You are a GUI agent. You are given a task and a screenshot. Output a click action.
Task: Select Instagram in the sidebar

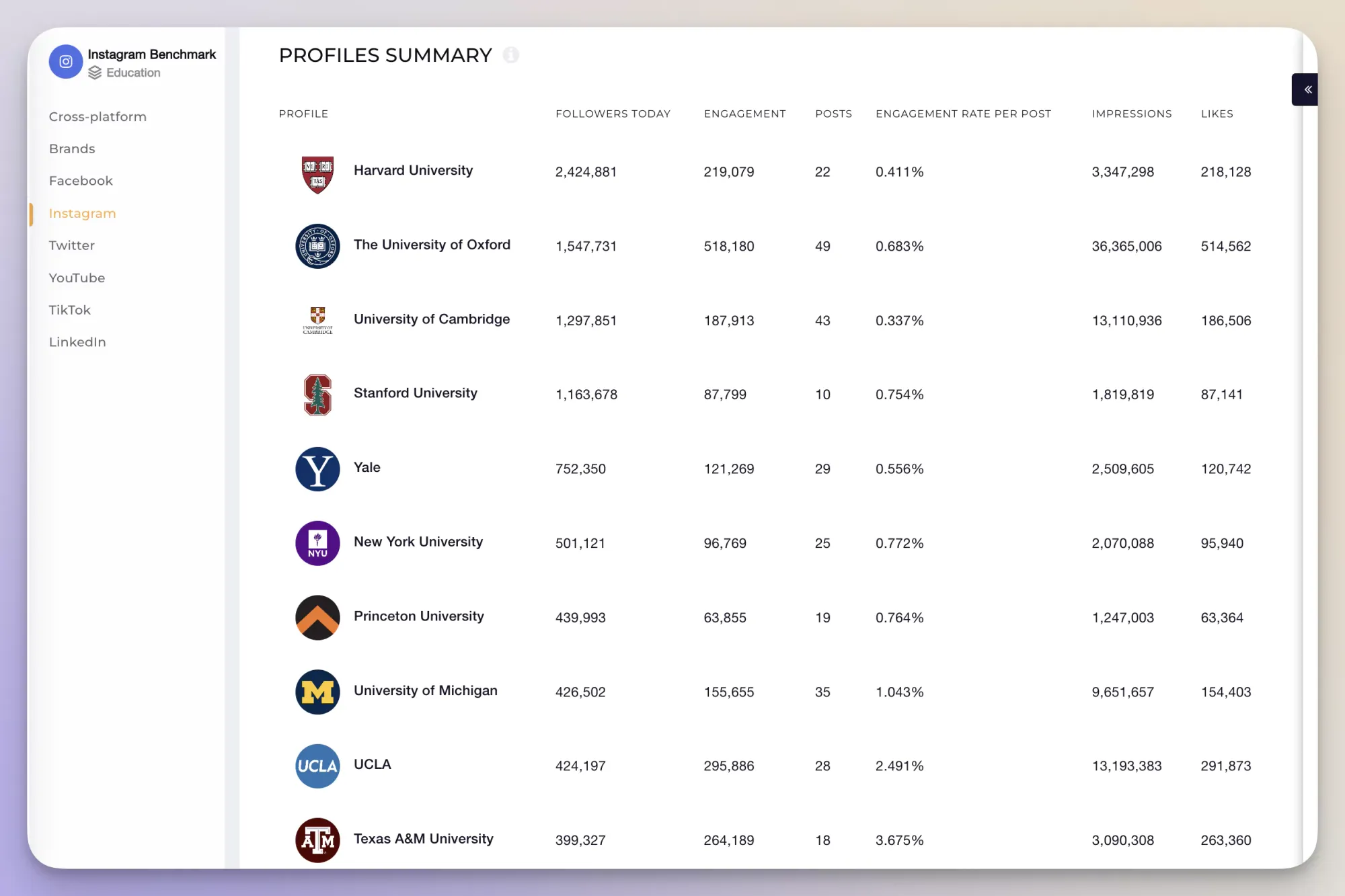click(82, 213)
